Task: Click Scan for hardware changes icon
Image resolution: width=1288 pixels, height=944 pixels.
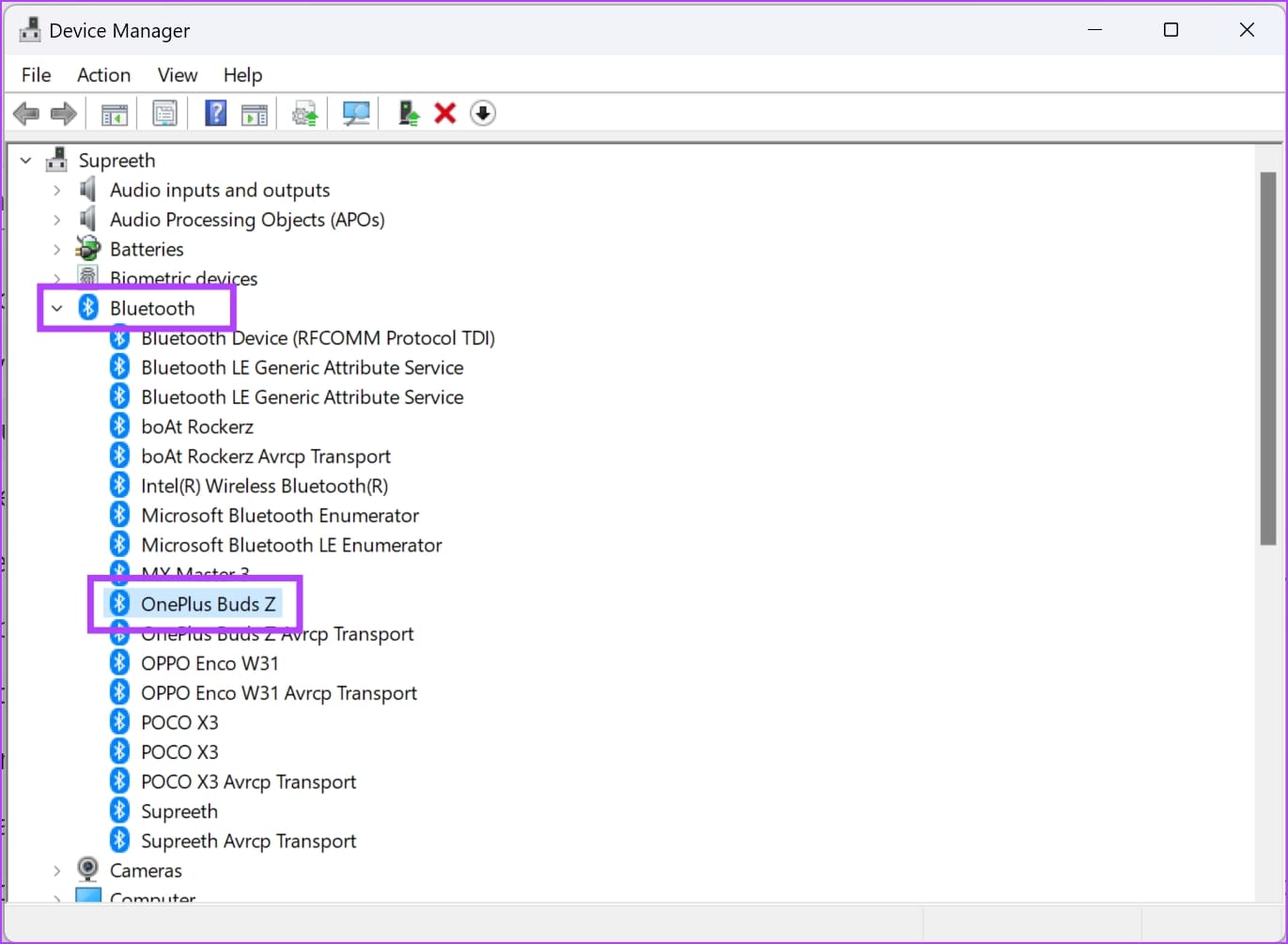Action: tap(356, 115)
